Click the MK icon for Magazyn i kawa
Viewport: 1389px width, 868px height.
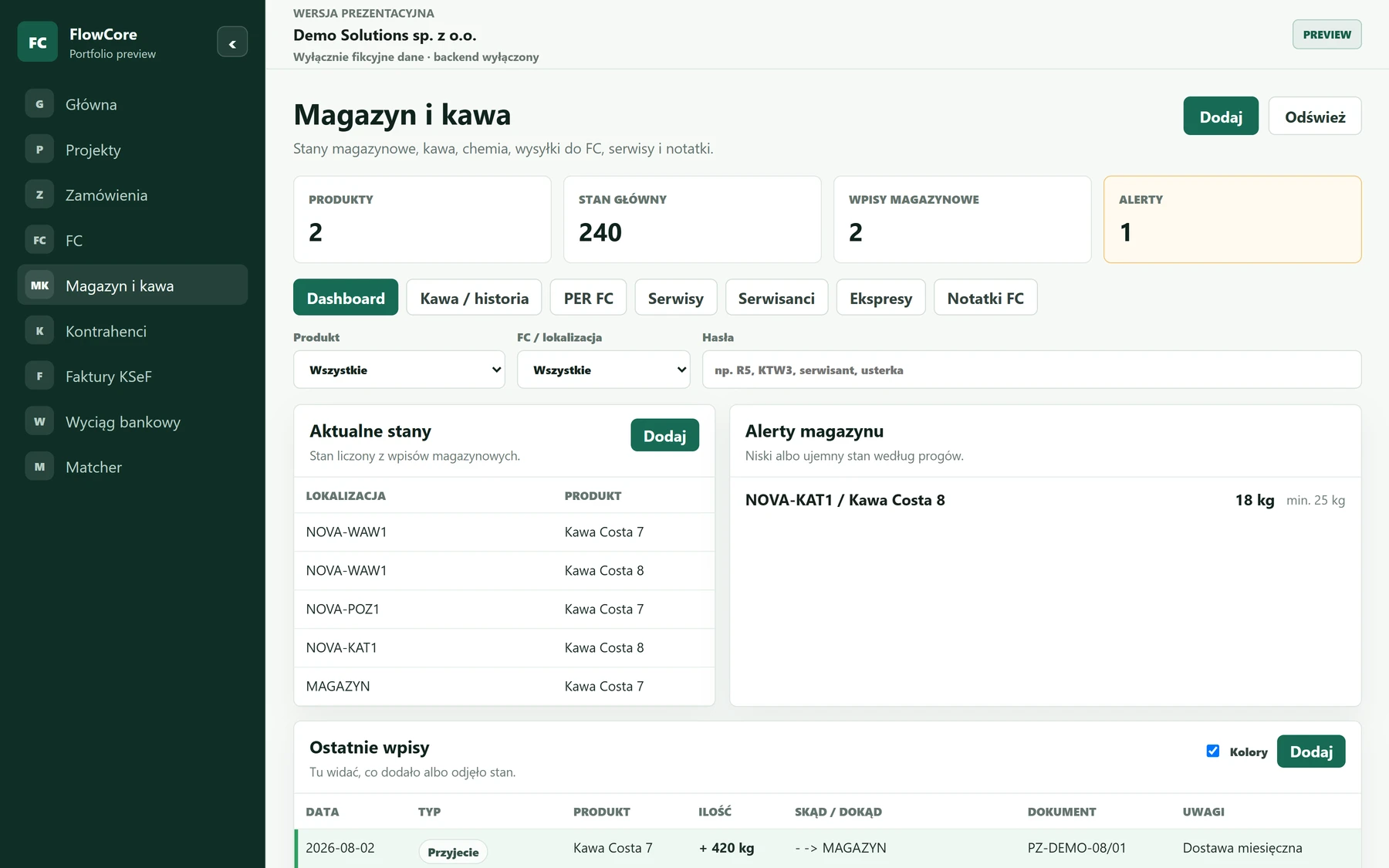39,285
